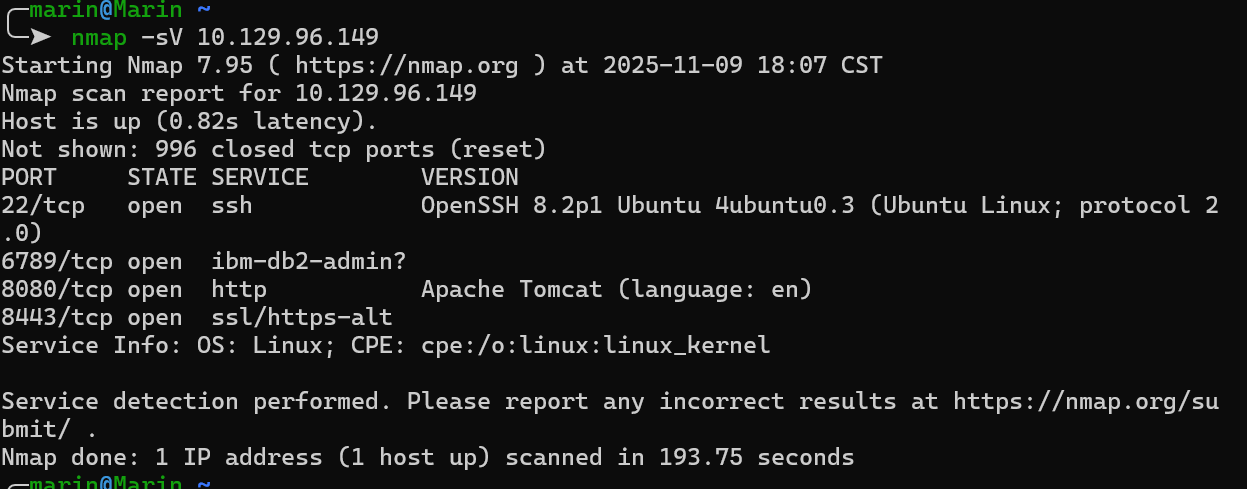
Task: Open the https://nmap.org link in the Starting line
Action: tap(406, 66)
